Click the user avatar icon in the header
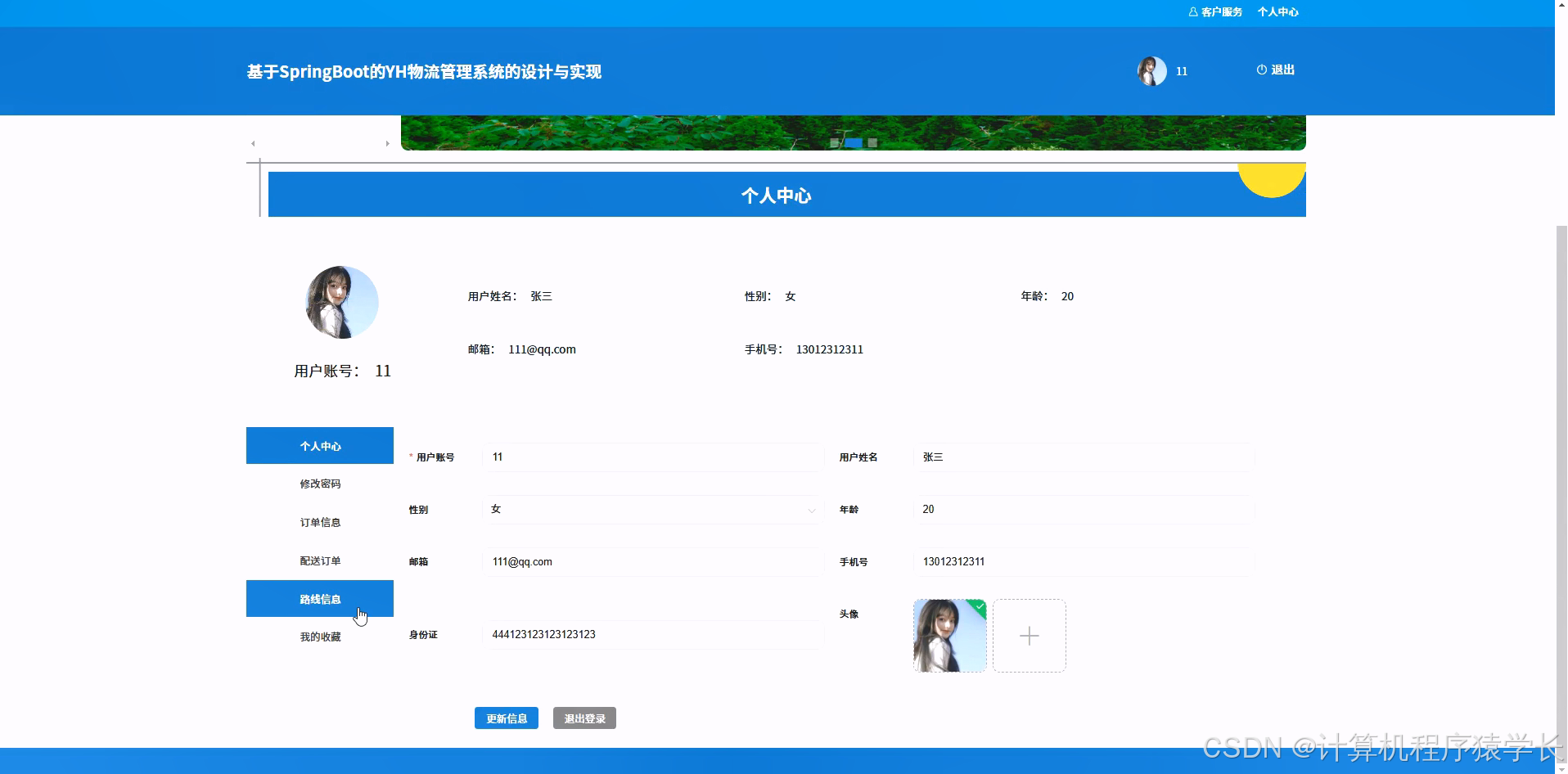Viewport: 1568px width, 774px height. 1152,70
